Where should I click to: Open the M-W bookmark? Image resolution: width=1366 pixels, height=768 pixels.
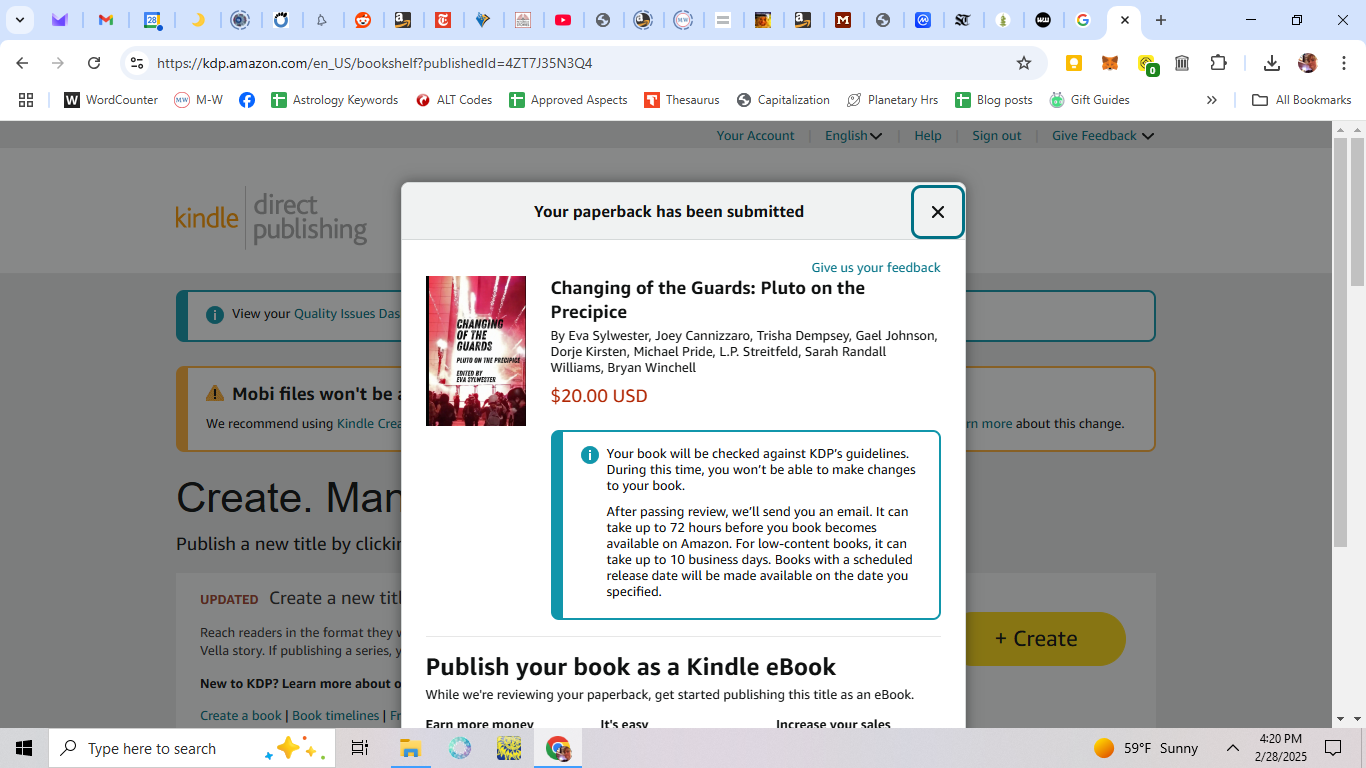[x=198, y=100]
